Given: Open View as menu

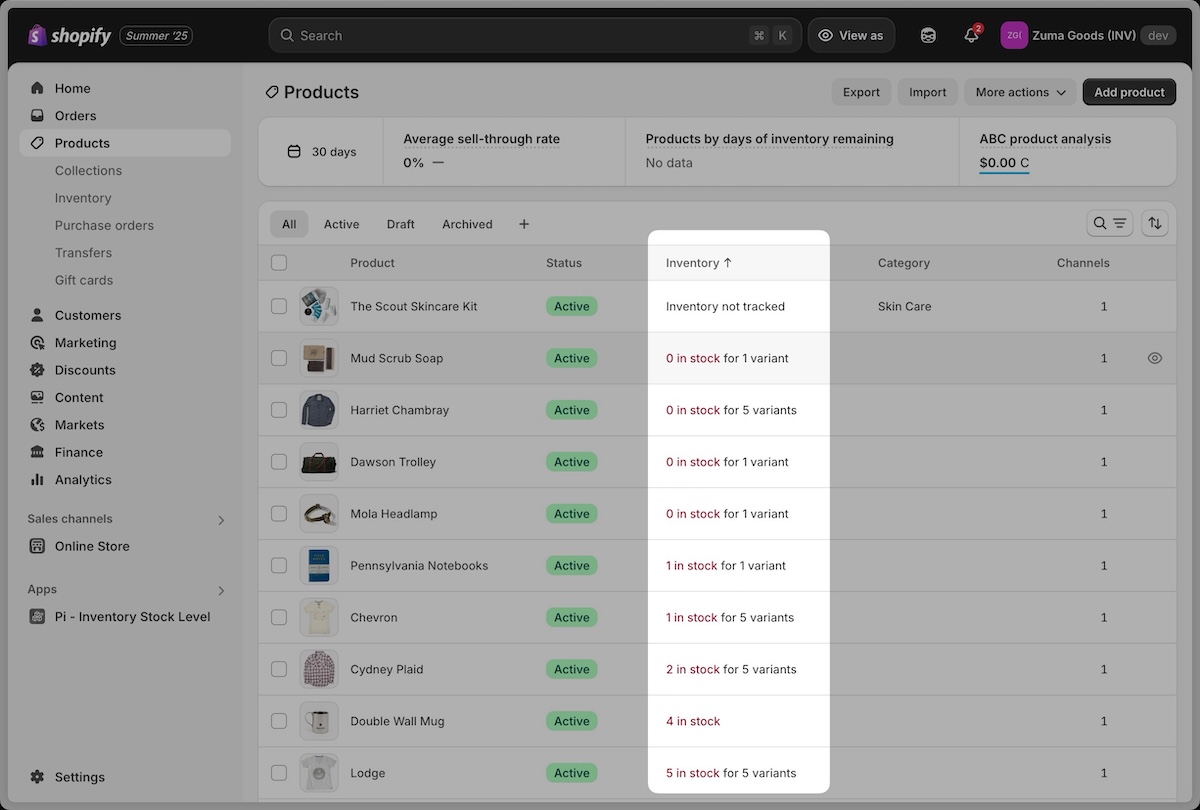Looking at the screenshot, I should (851, 35).
